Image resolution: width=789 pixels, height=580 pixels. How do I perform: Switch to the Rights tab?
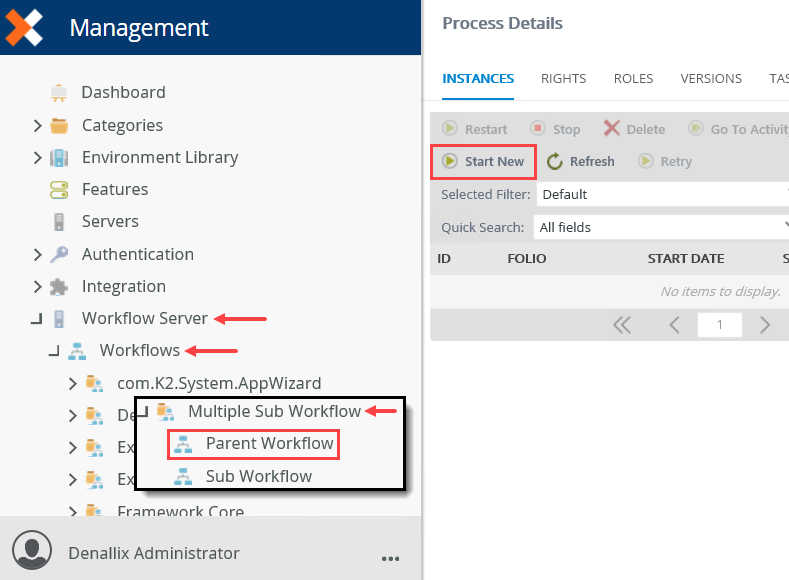pos(563,78)
